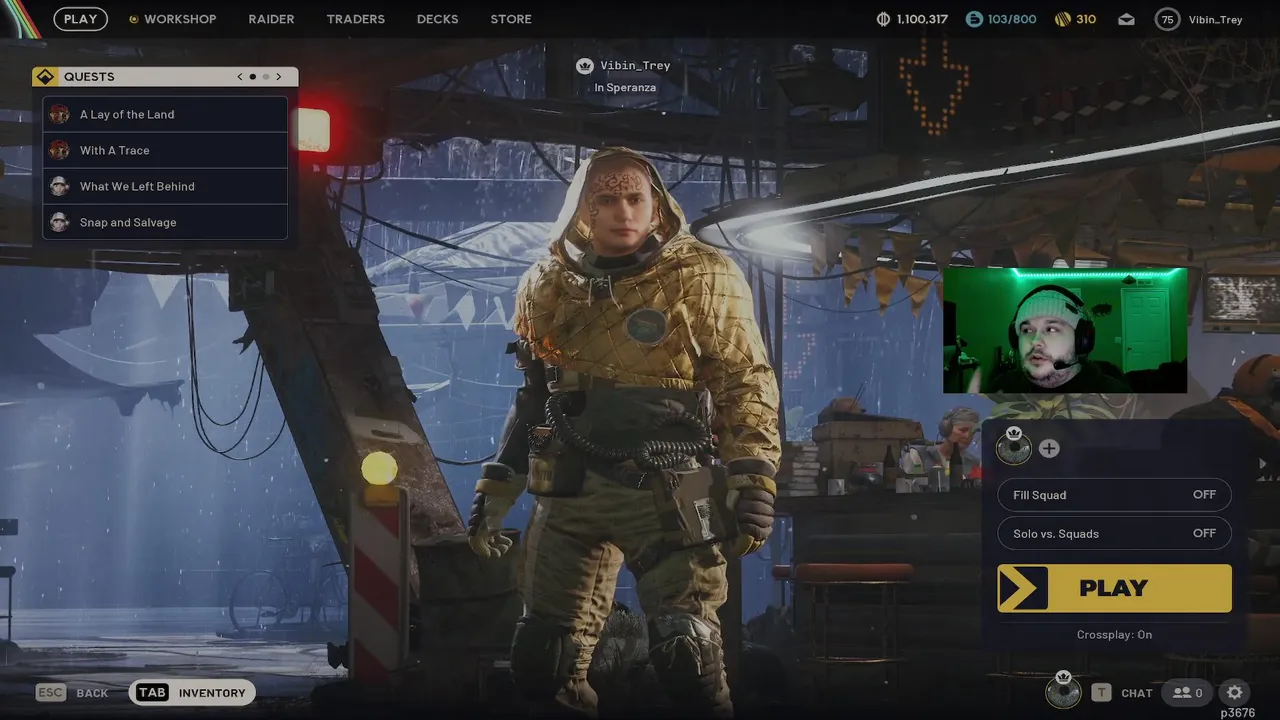The height and width of the screenshot is (720, 1280).
Task: Click Crossplay: On text
Action: click(1114, 634)
